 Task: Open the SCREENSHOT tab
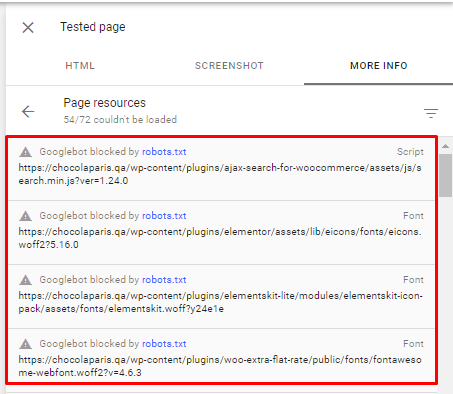[x=229, y=66]
